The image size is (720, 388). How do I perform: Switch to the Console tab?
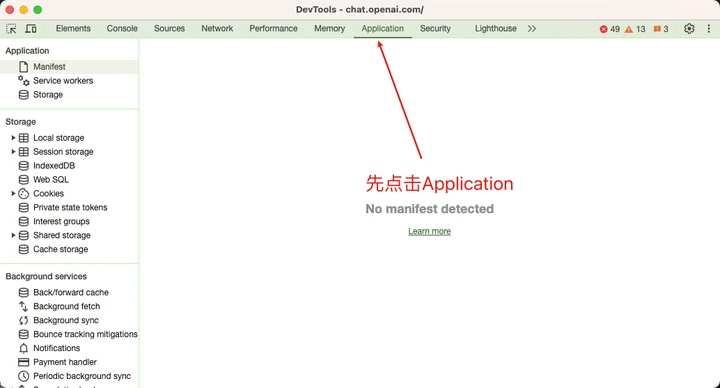(x=122, y=28)
